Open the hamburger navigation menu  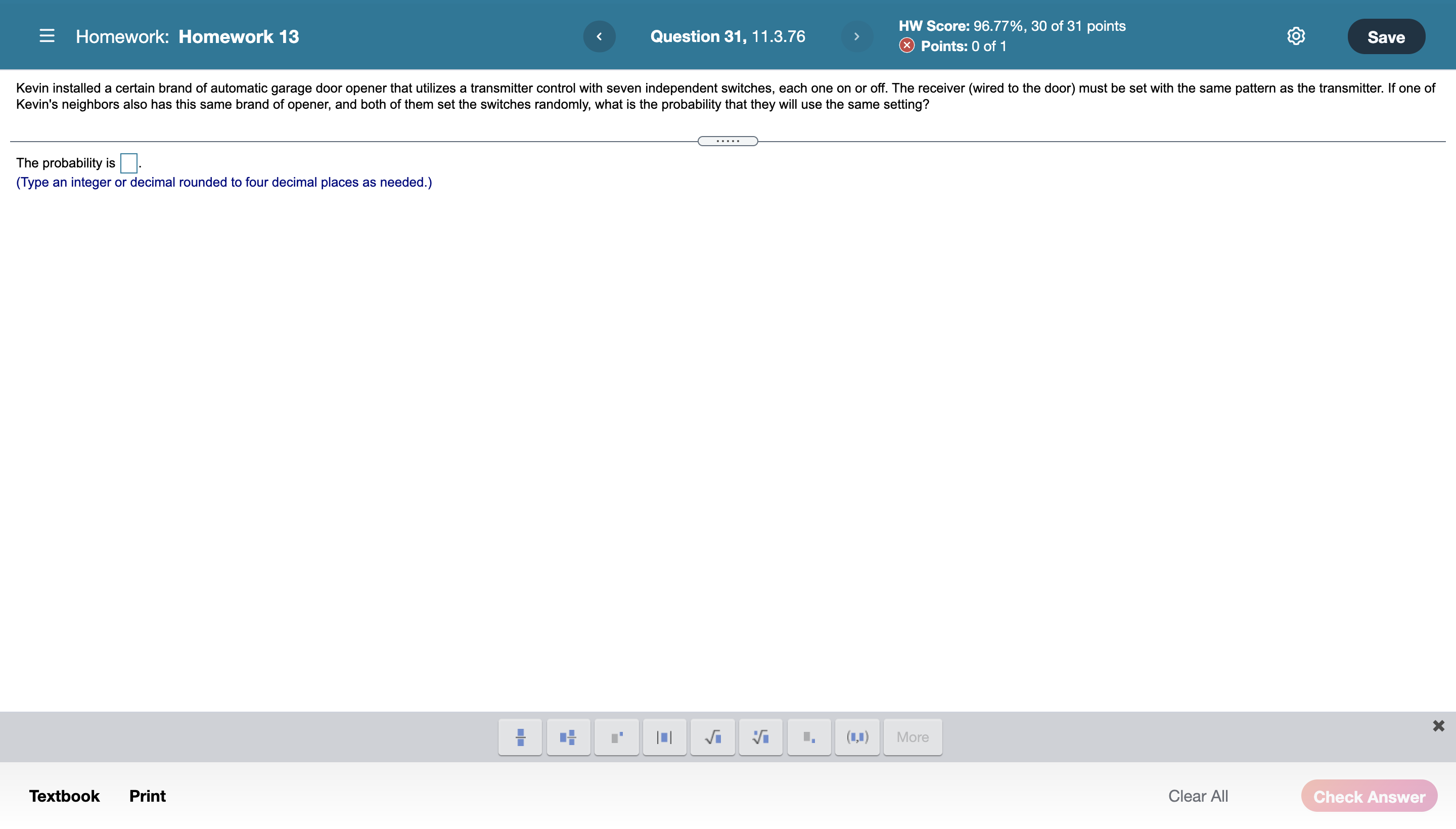pos(47,35)
